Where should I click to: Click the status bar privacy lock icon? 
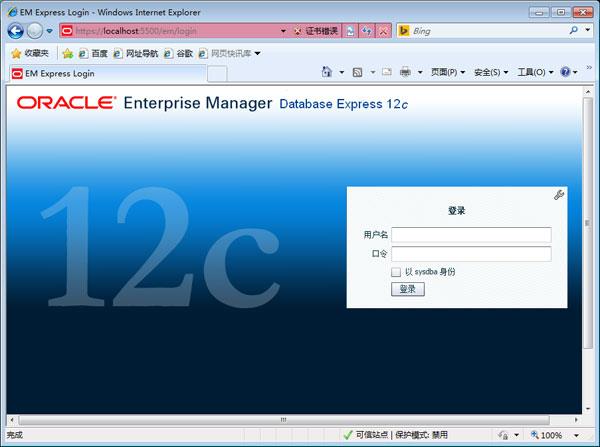point(503,435)
